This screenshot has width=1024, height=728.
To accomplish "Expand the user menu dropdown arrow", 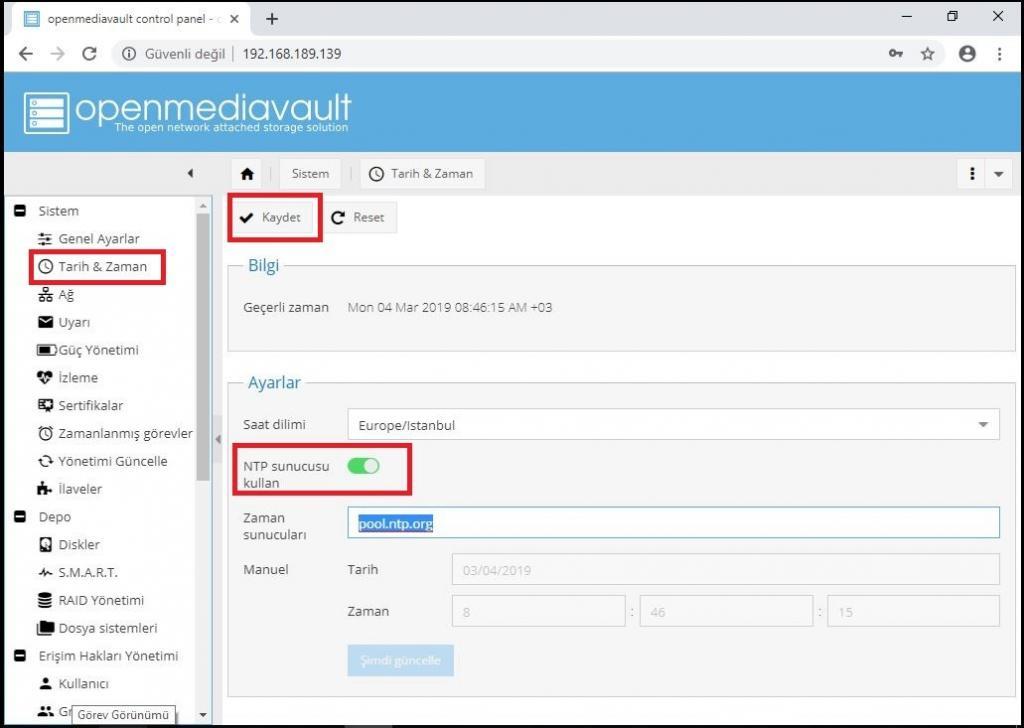I will click(x=999, y=174).
